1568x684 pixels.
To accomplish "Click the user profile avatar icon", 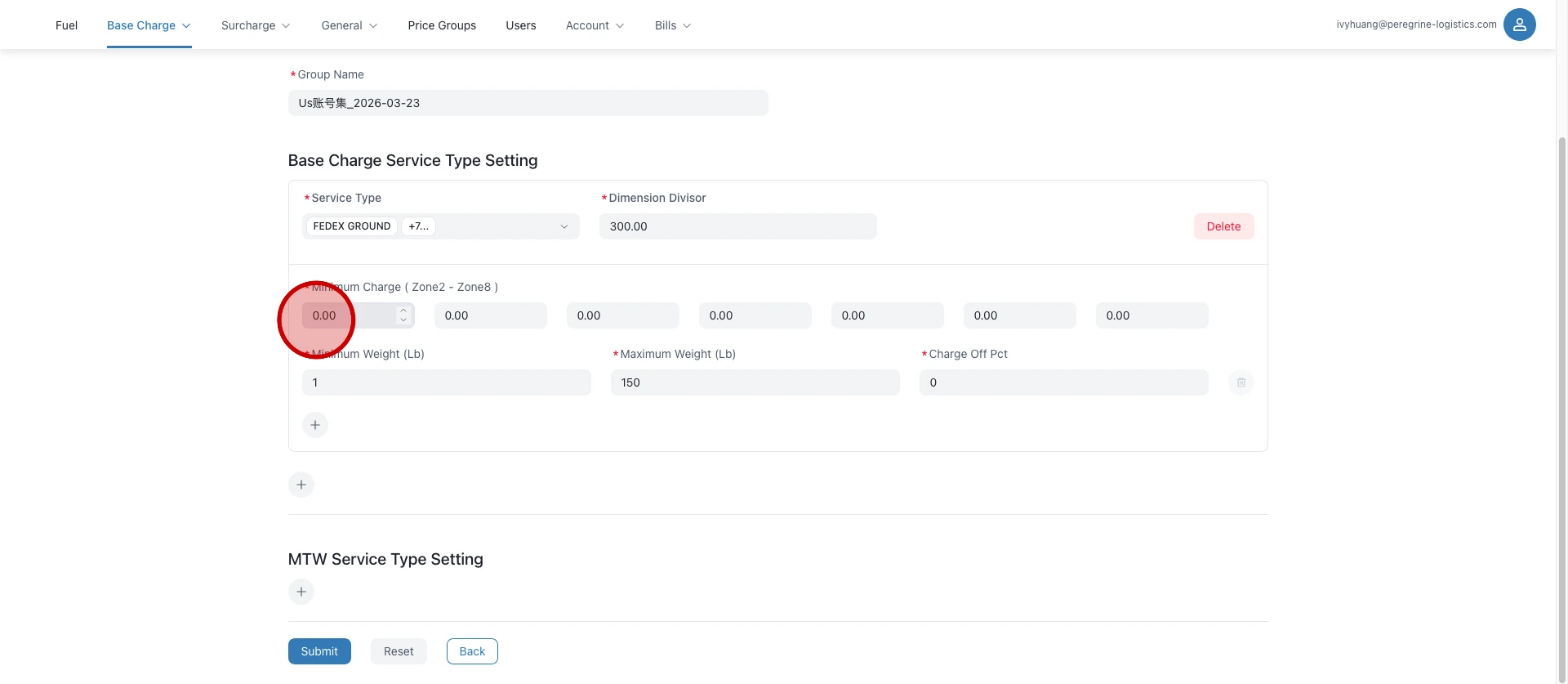I will tap(1519, 25).
